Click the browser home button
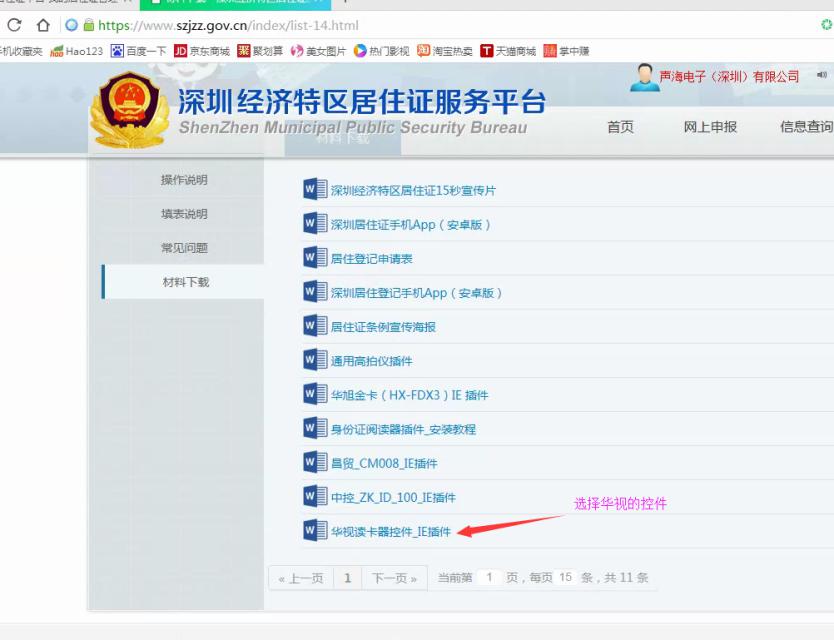The width and height of the screenshot is (834, 640). [43, 25]
